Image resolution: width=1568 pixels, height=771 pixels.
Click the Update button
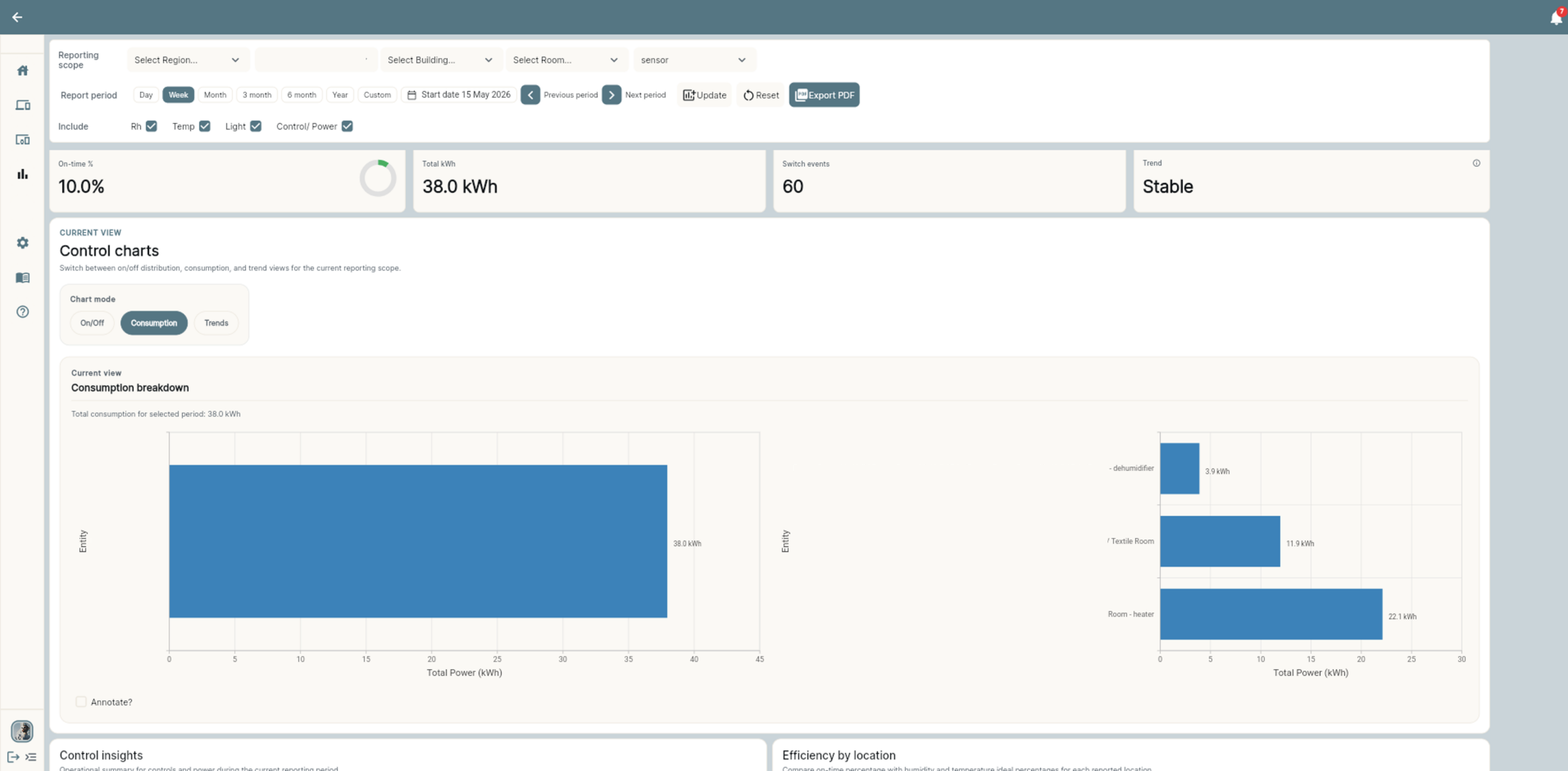[704, 95]
